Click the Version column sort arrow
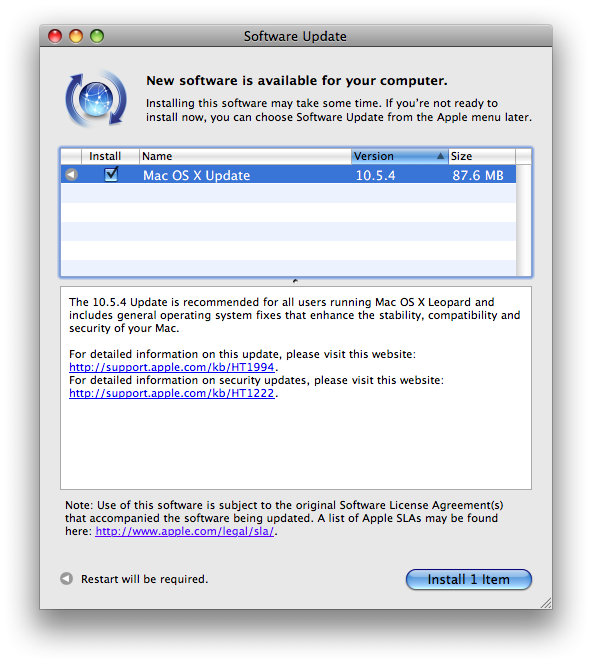Viewport: 592px width, 664px height. [x=440, y=156]
